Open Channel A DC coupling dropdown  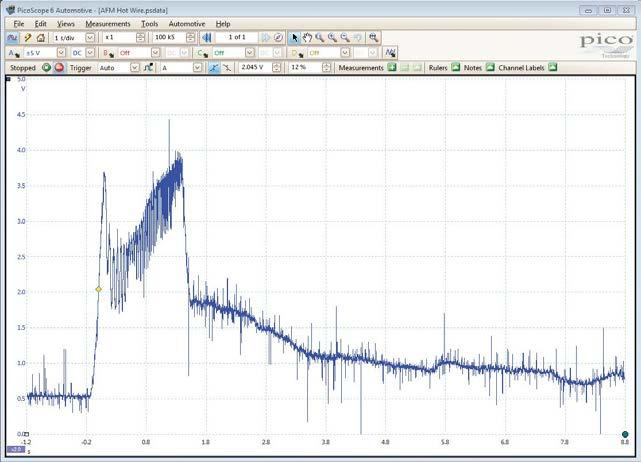90,53
